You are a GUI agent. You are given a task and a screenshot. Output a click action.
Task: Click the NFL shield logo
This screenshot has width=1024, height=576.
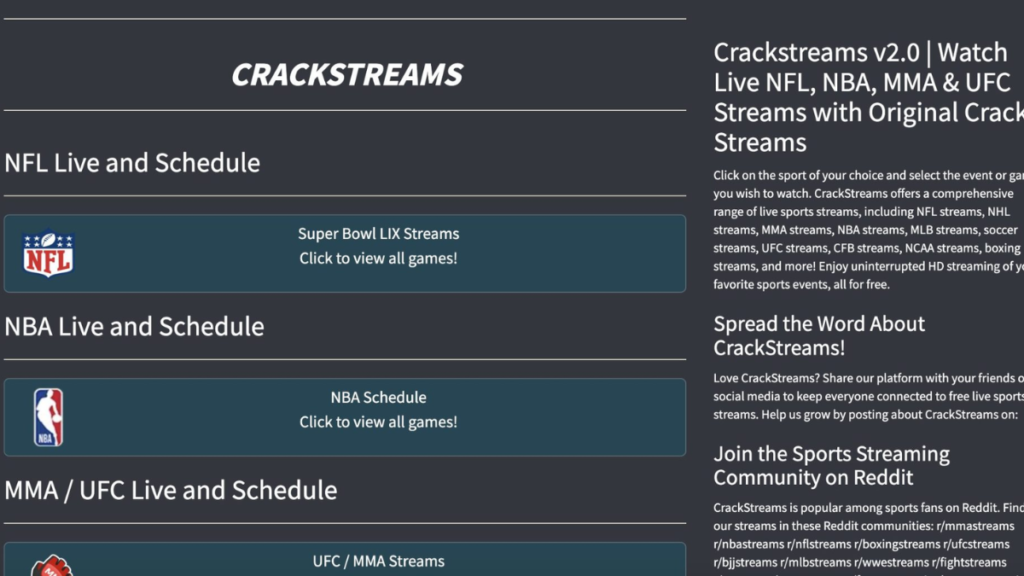pos(48,253)
